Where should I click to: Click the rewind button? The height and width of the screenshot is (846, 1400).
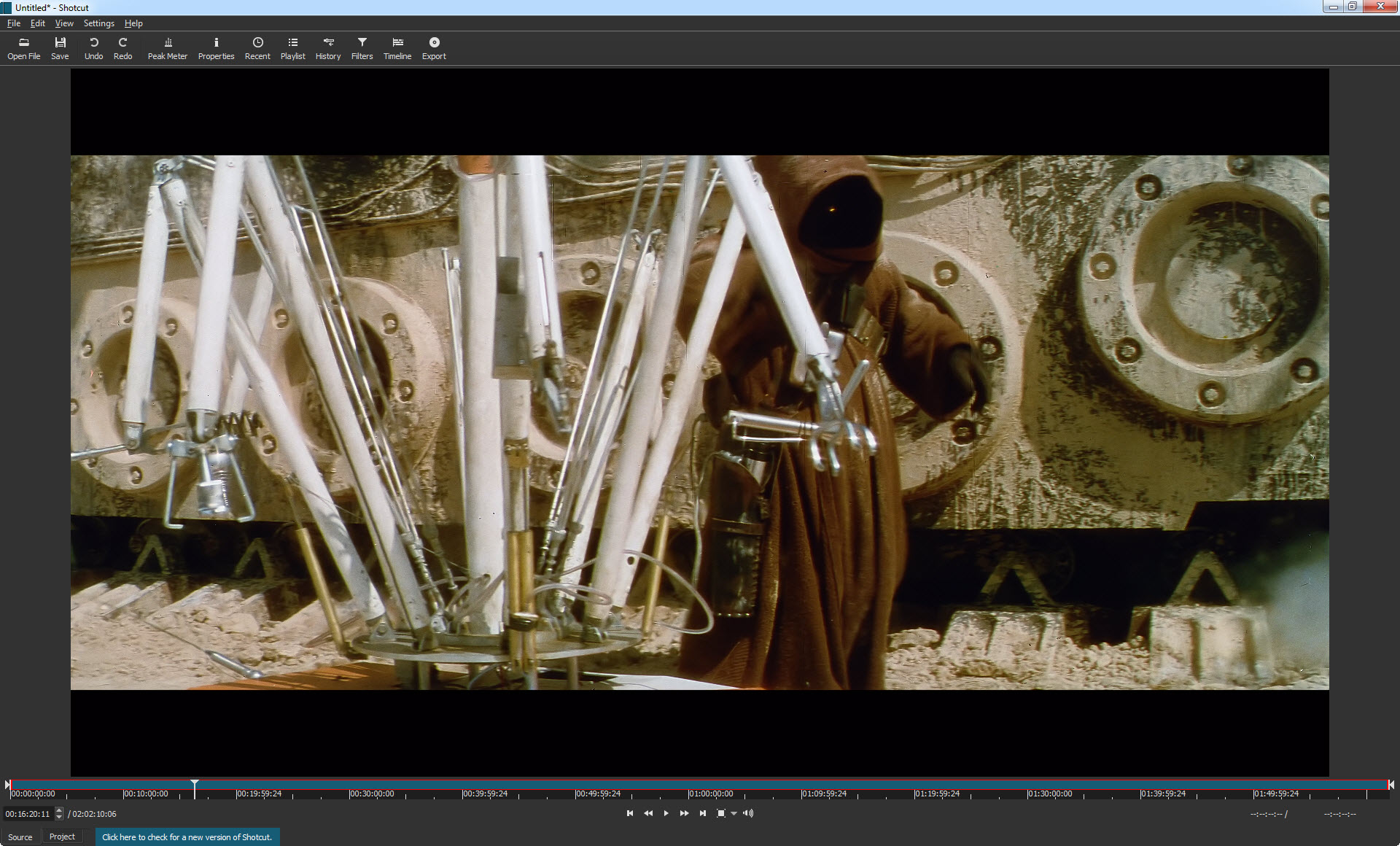(648, 813)
